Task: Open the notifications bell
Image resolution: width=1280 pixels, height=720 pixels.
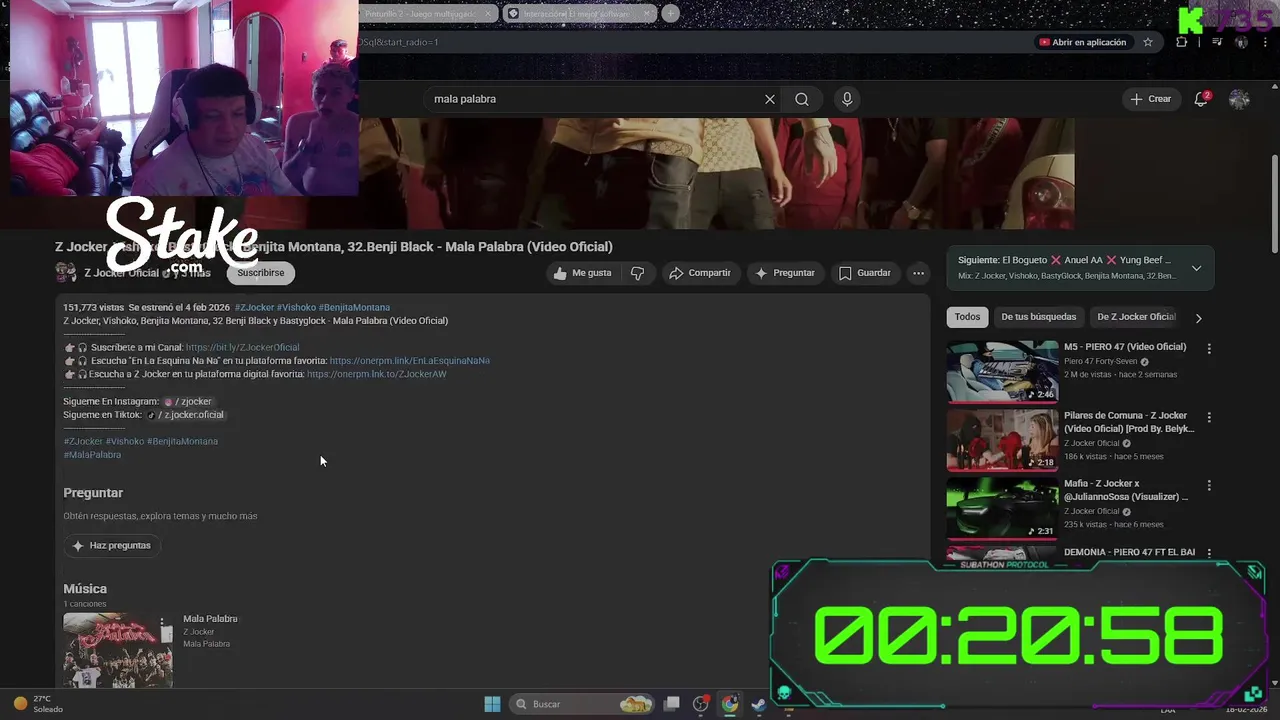Action: [x=1201, y=99]
